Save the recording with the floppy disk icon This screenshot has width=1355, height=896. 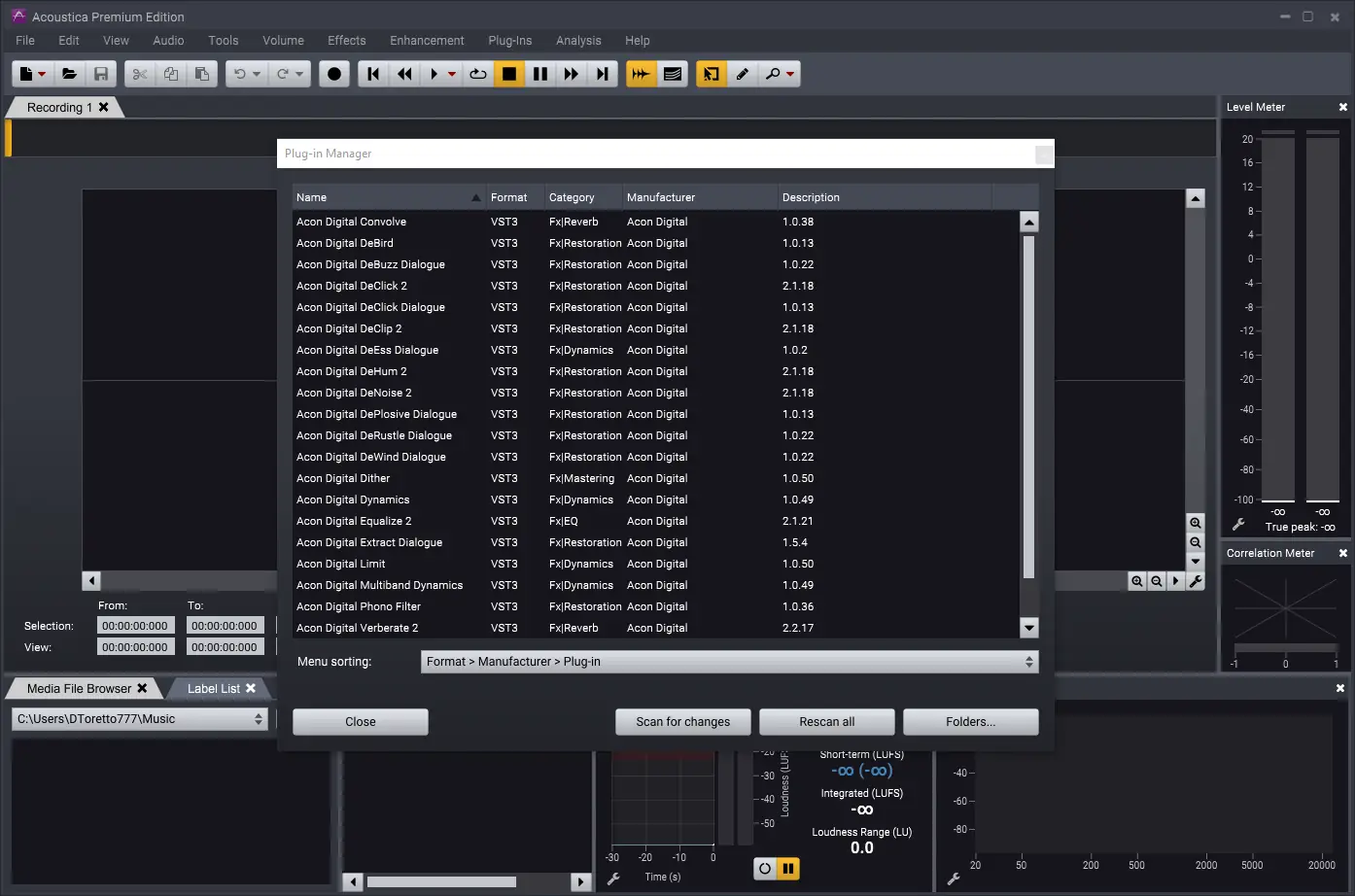[x=101, y=74]
